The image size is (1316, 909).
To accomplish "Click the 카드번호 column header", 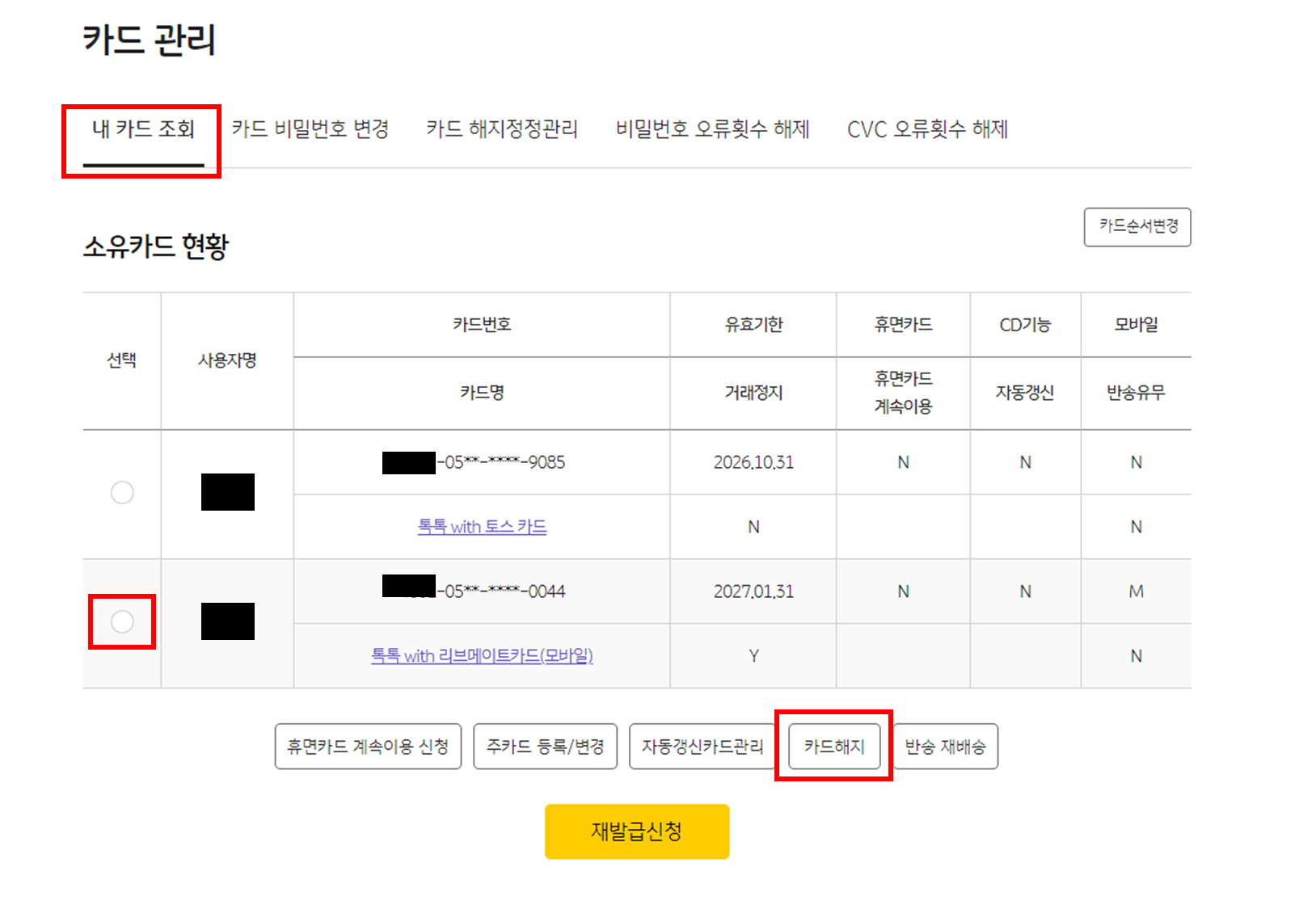I will click(482, 325).
